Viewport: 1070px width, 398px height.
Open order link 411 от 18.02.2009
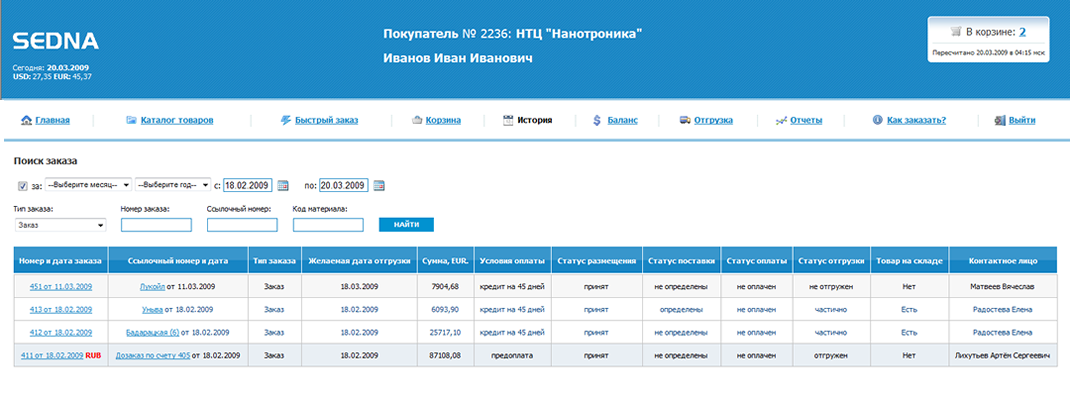(52, 356)
